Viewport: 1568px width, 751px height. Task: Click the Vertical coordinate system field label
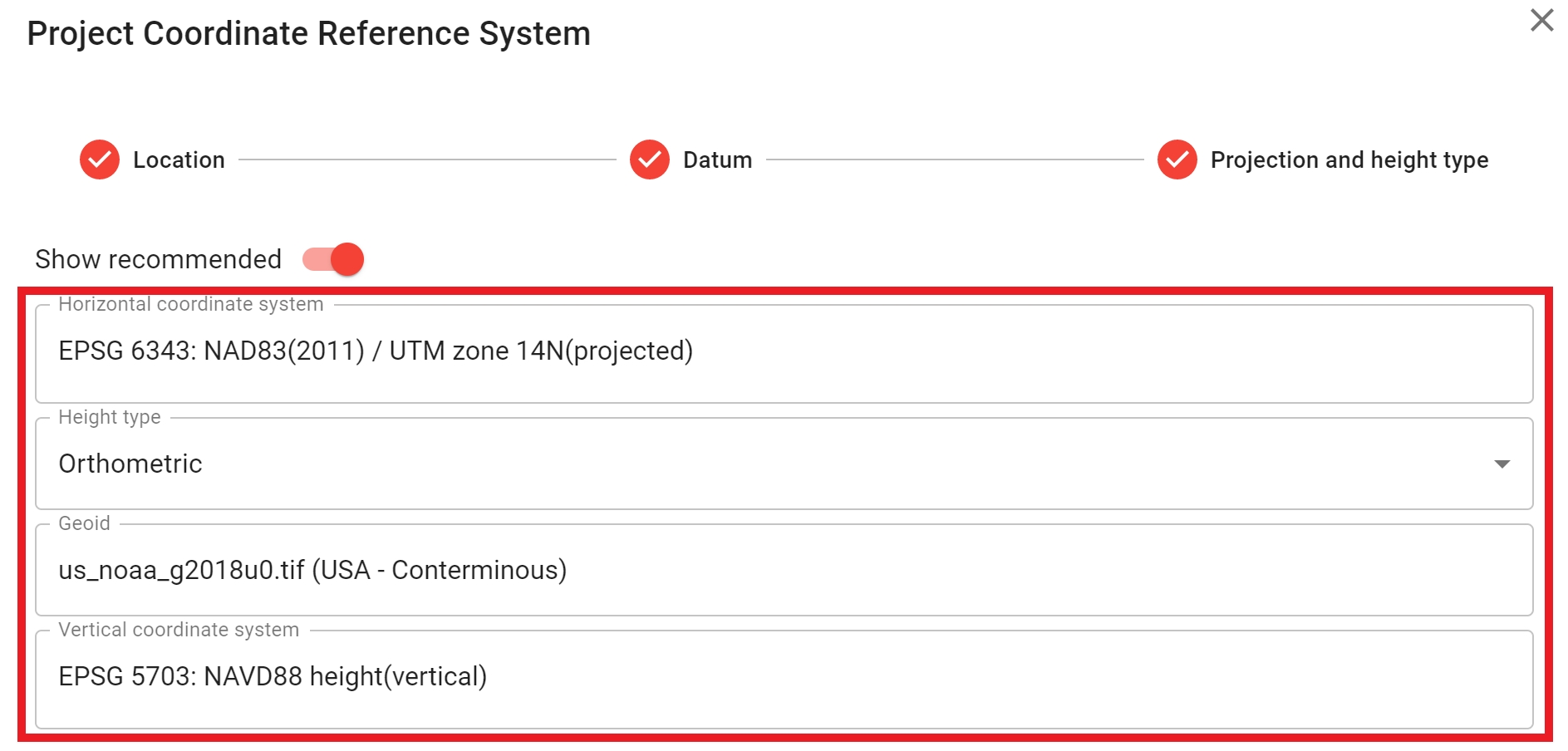179,630
